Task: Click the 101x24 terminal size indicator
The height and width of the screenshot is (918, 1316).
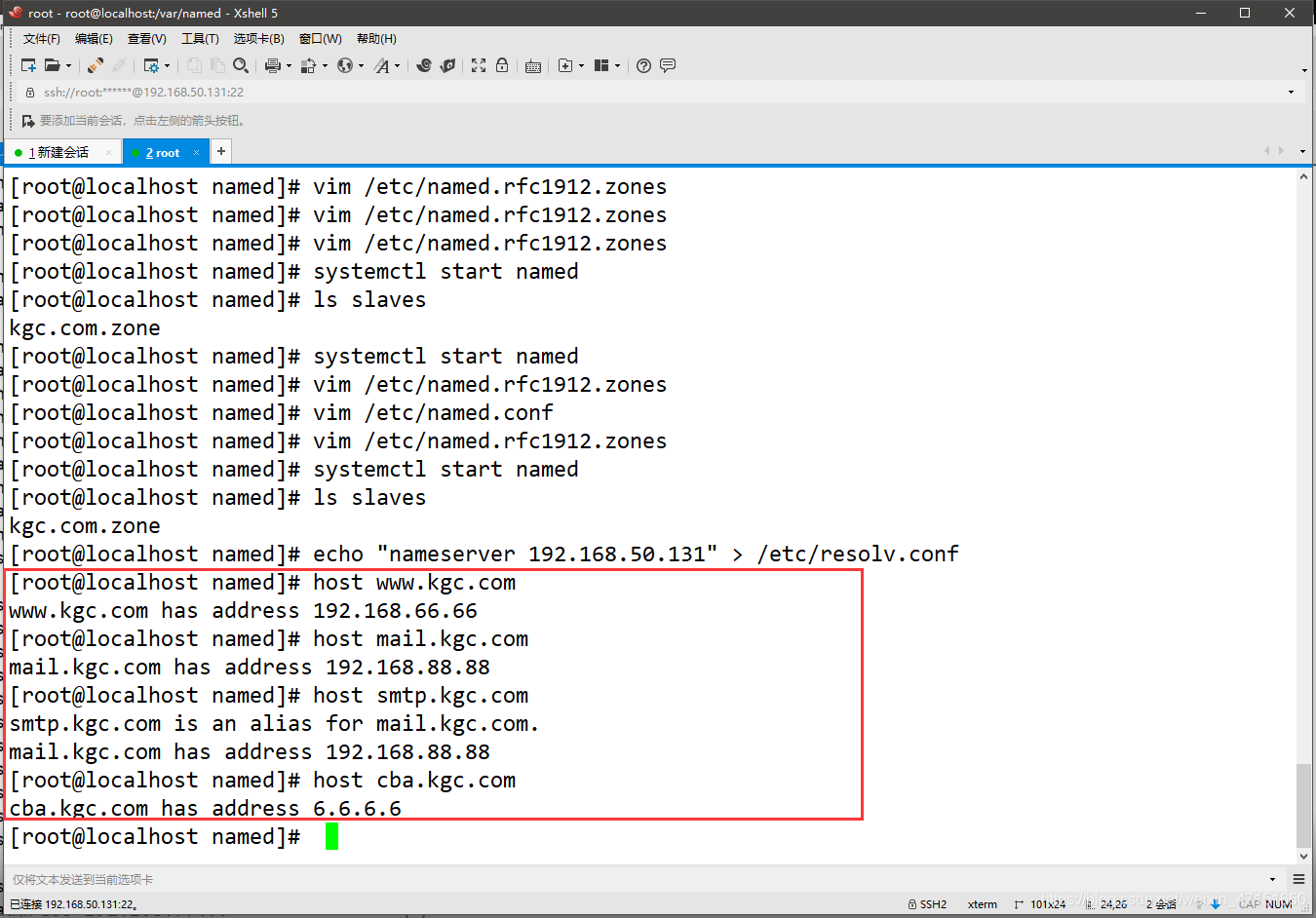Action: 1040,904
